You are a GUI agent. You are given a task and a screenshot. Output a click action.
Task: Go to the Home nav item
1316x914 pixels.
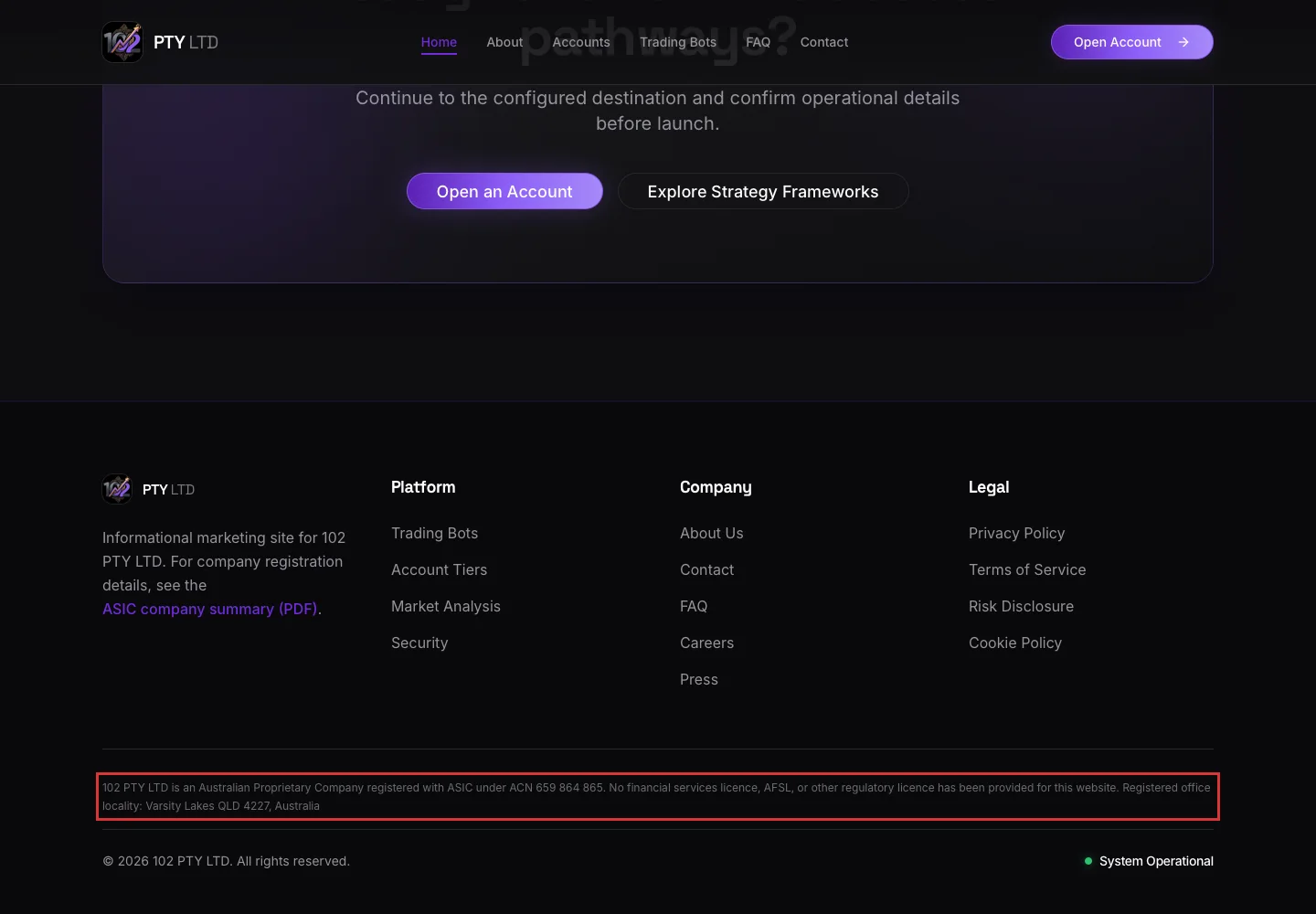coord(439,42)
